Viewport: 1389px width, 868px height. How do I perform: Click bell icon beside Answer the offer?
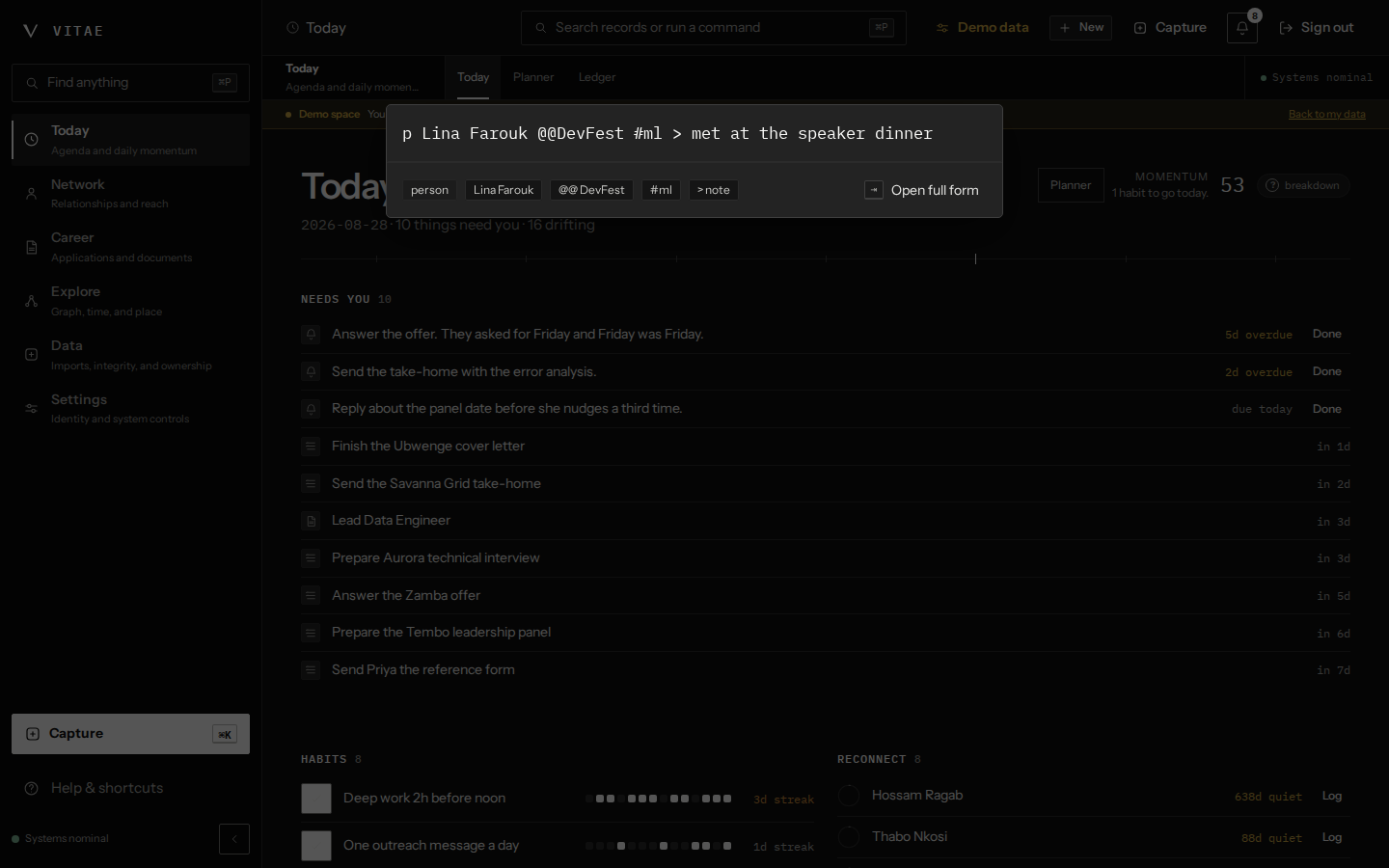pos(311,335)
